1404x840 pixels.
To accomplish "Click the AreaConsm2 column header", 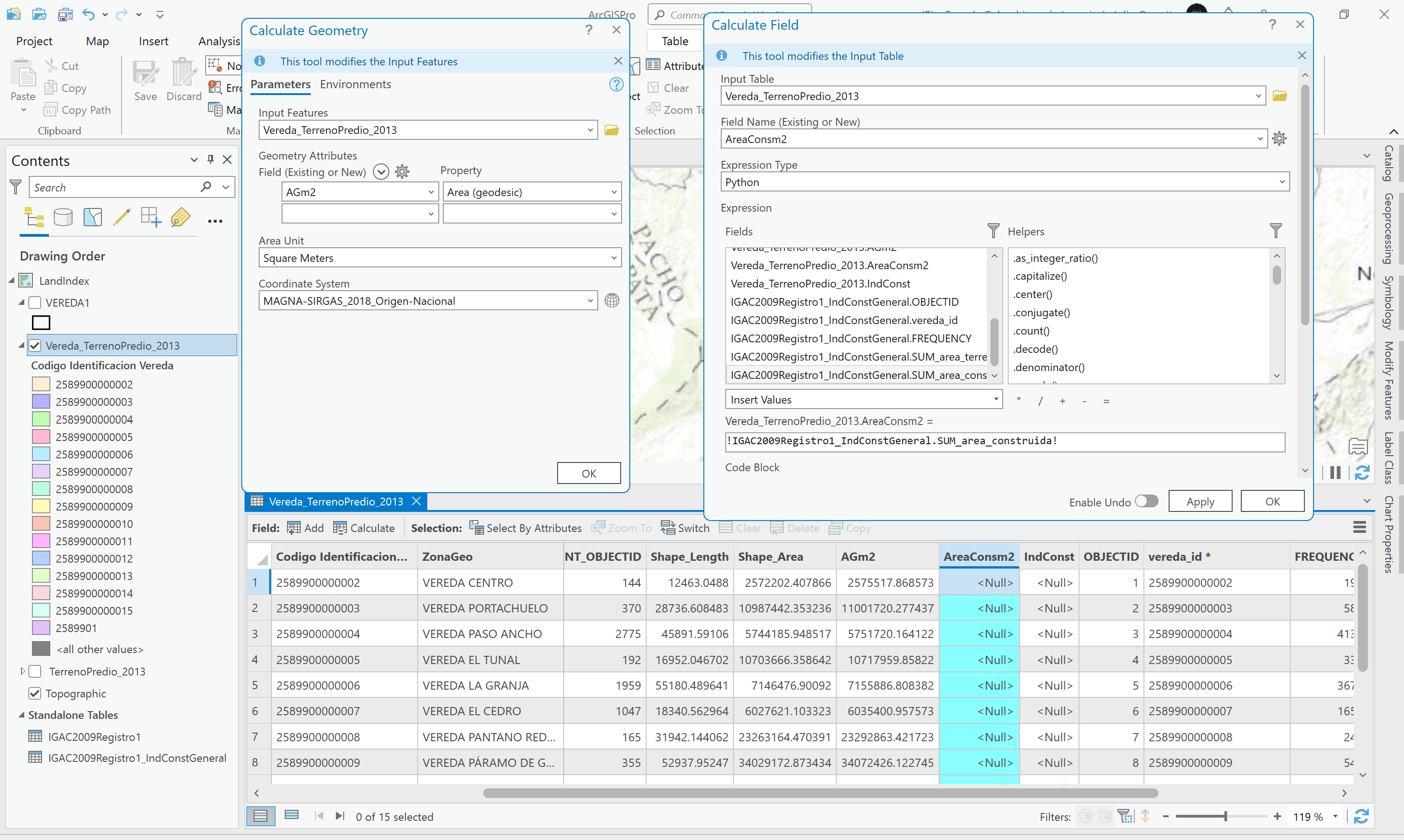I will coord(979,556).
